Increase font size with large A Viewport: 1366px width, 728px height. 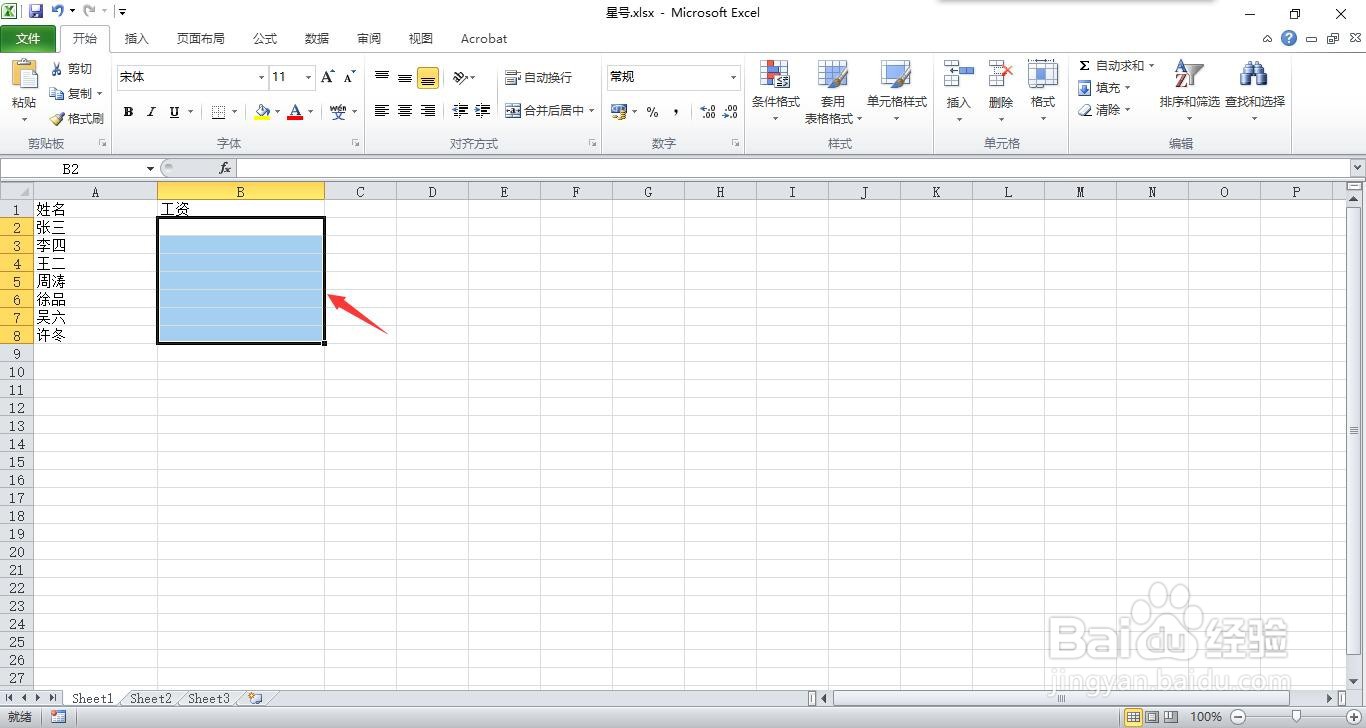click(x=328, y=77)
